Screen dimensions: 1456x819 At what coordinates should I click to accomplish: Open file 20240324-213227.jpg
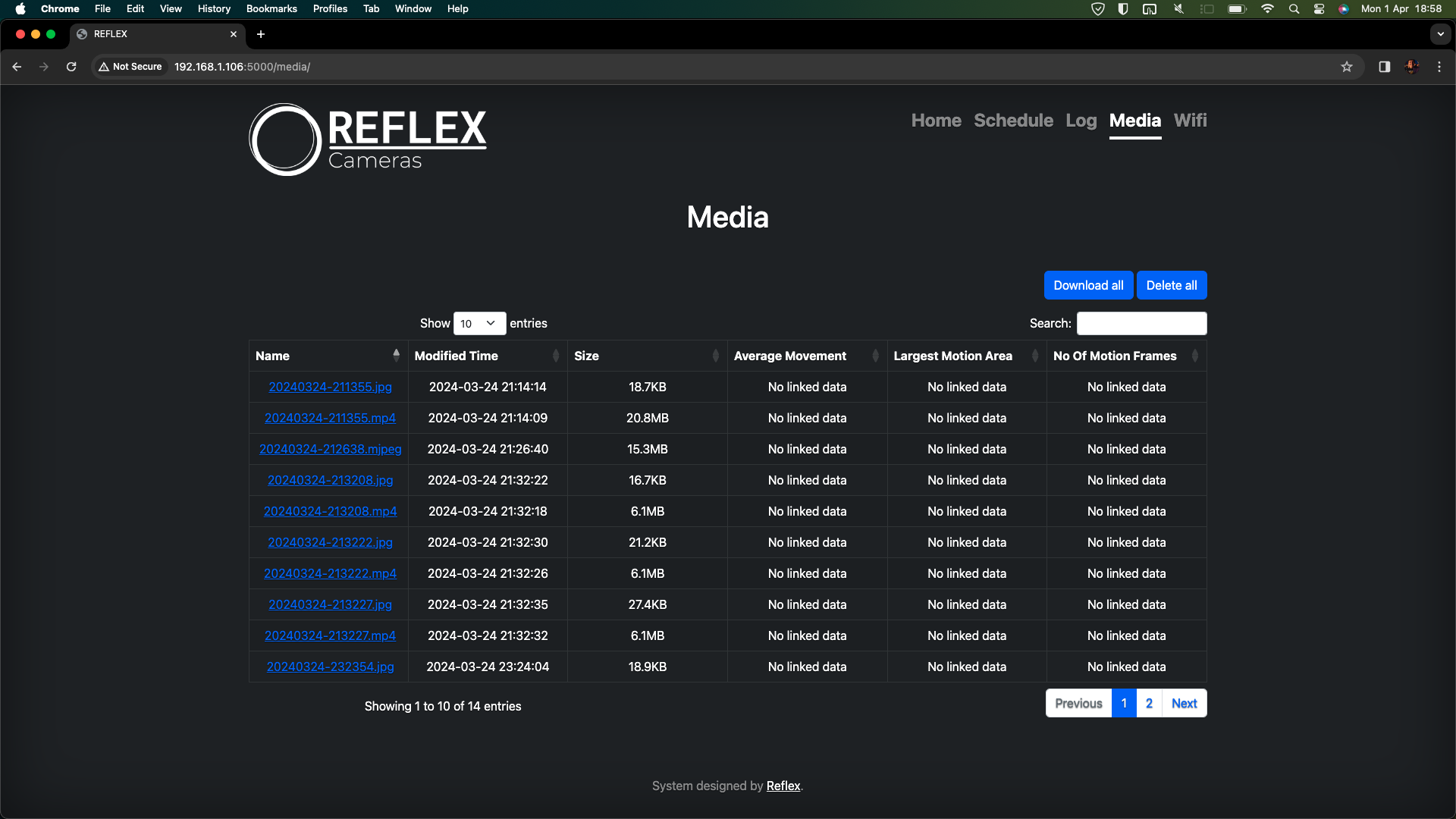pos(330,604)
